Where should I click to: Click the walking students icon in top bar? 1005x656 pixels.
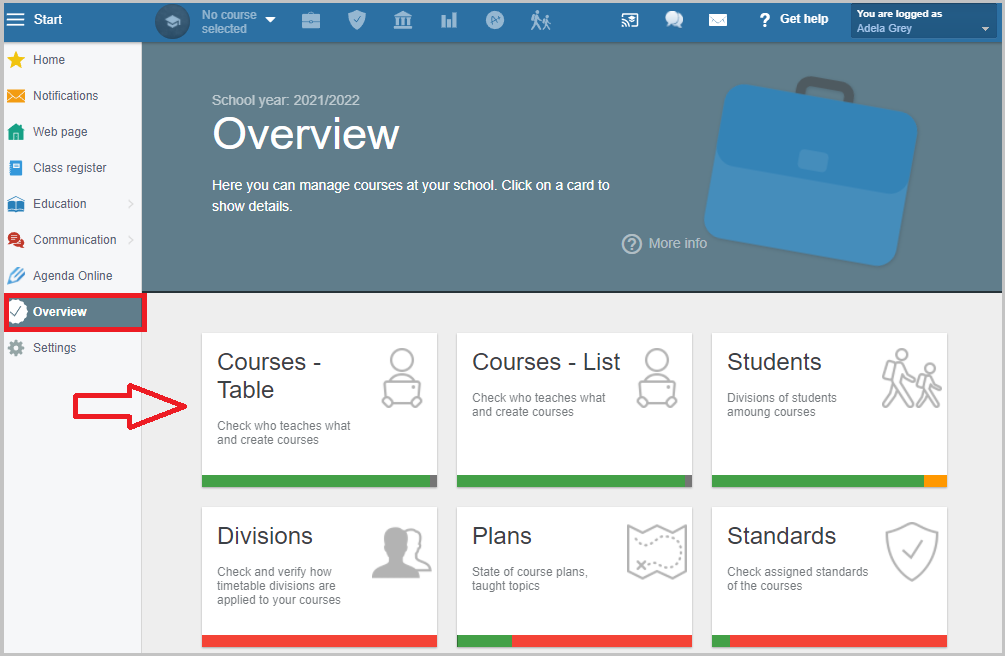[x=540, y=21]
